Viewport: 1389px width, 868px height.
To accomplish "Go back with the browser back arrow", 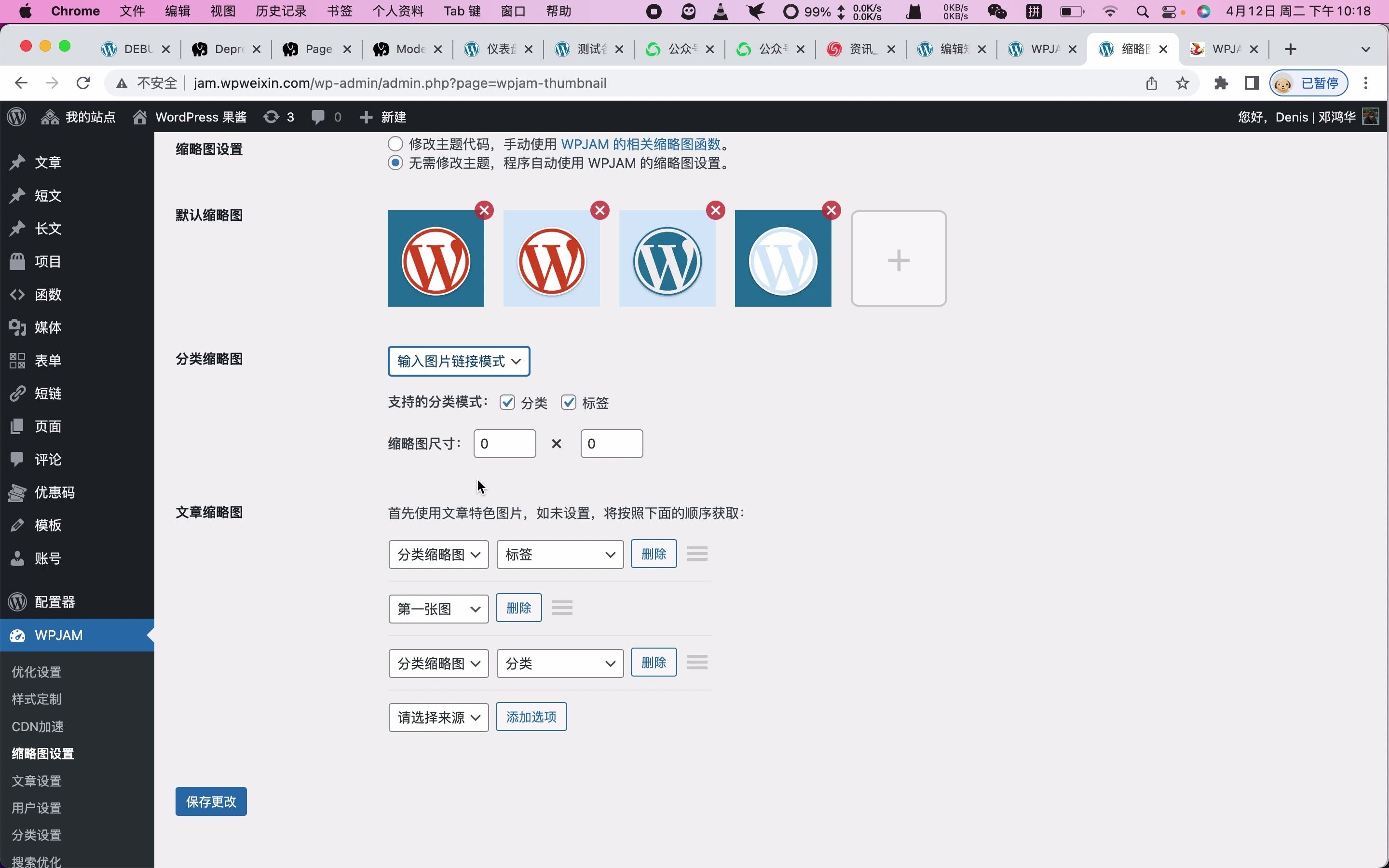I will click(21, 83).
